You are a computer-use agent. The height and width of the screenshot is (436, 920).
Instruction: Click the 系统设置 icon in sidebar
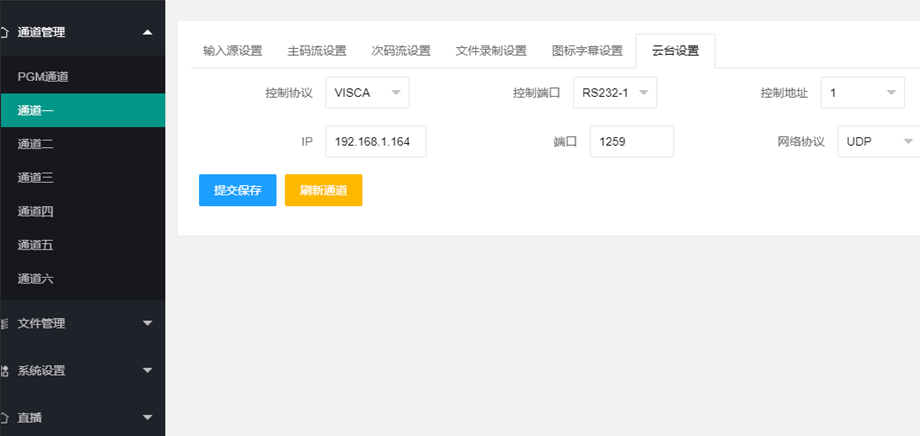coord(5,370)
